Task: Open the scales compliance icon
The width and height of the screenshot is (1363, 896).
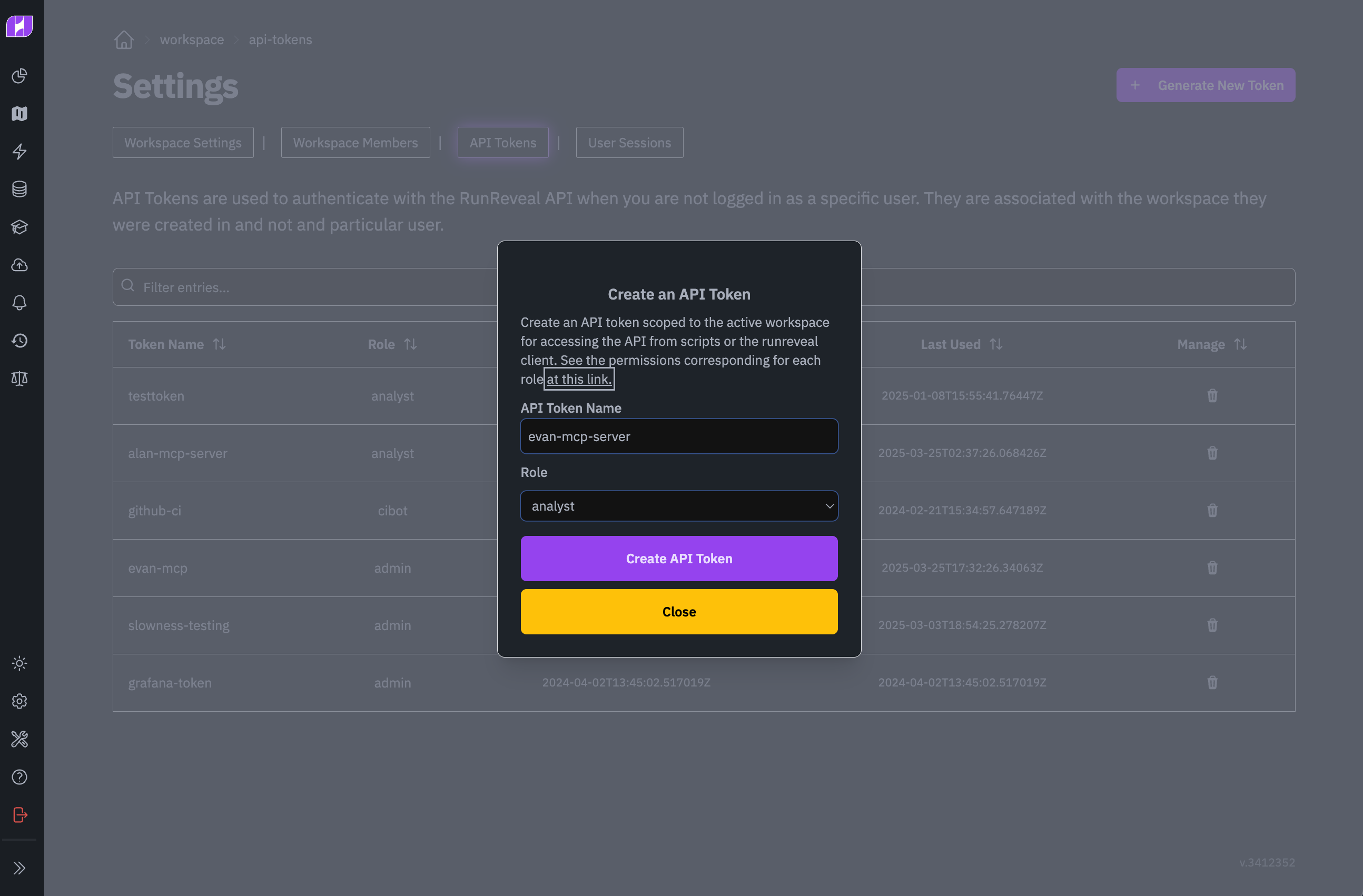Action: (x=19, y=378)
